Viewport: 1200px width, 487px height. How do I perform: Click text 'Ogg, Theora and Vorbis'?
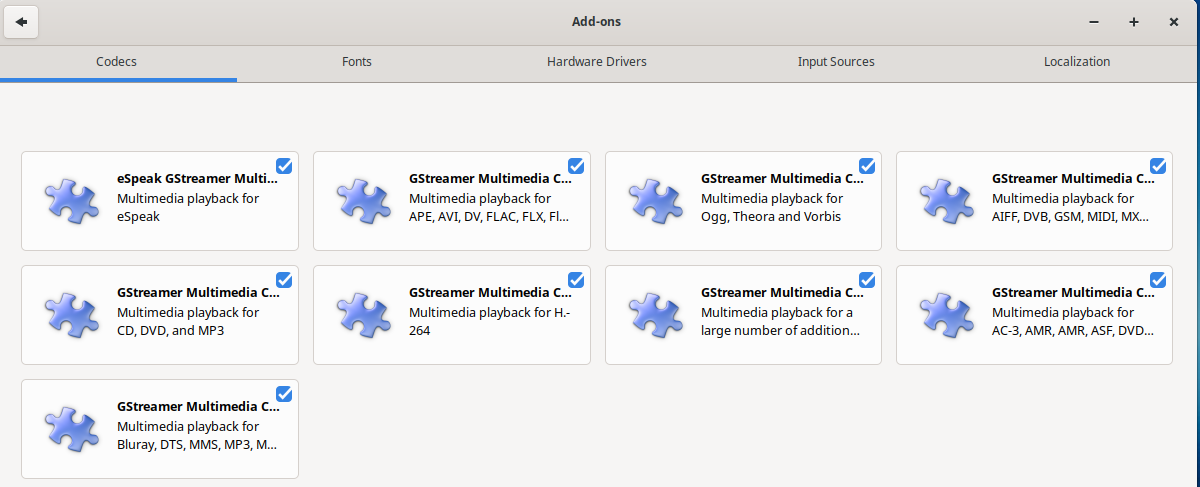click(x=771, y=216)
